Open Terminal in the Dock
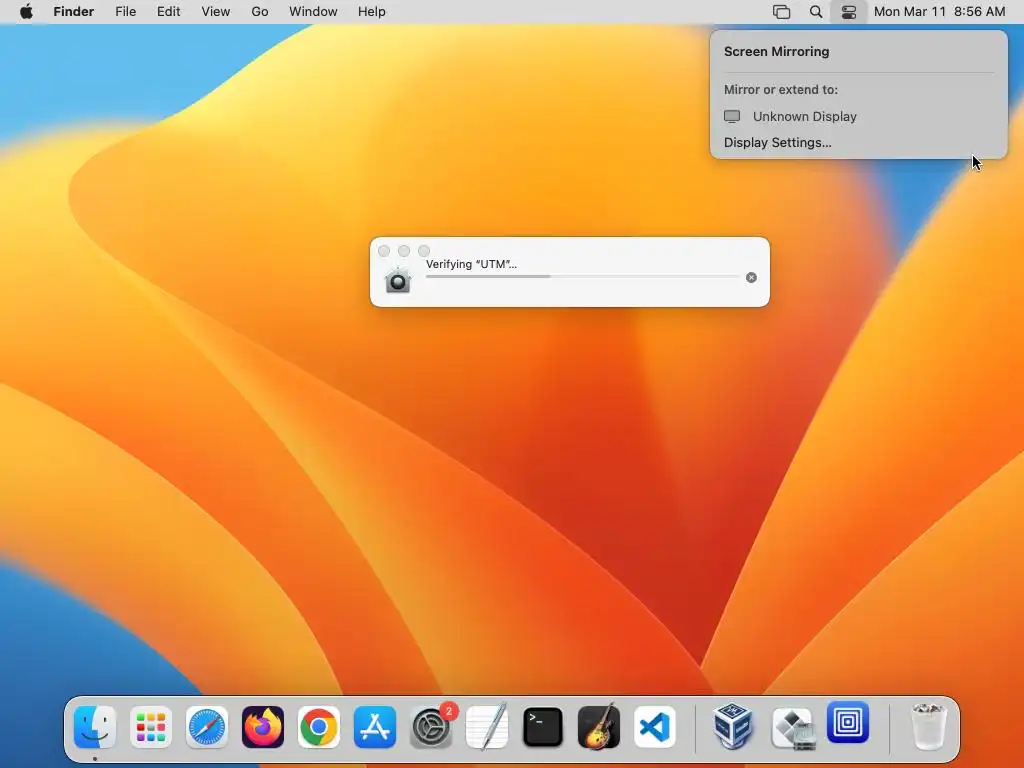 coord(543,727)
